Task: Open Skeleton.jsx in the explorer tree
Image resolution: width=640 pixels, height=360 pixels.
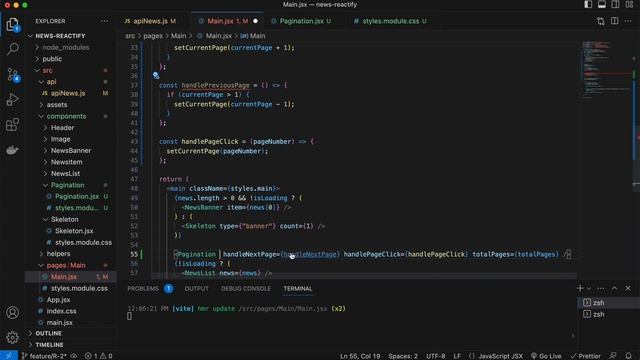Action: coord(74,231)
